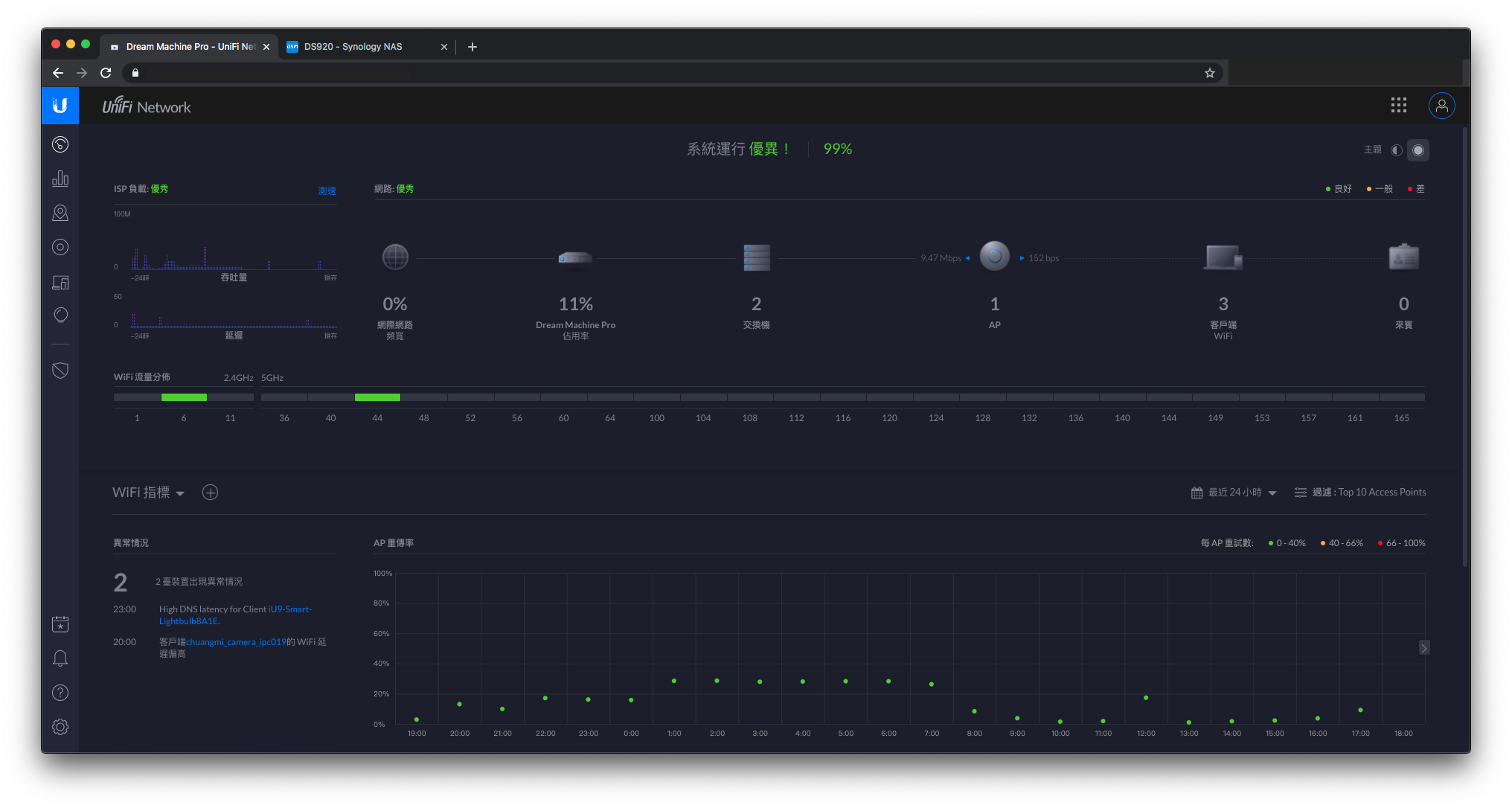Click the 152 bps throughput label
Image resolution: width=1512 pixels, height=808 pixels.
pyautogui.click(x=1043, y=258)
